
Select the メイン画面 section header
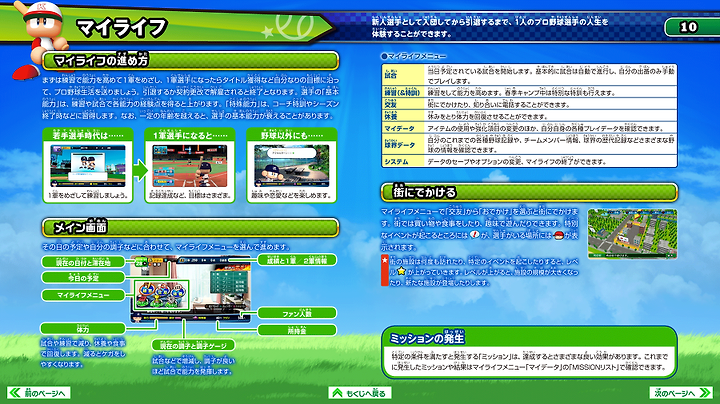(191, 227)
